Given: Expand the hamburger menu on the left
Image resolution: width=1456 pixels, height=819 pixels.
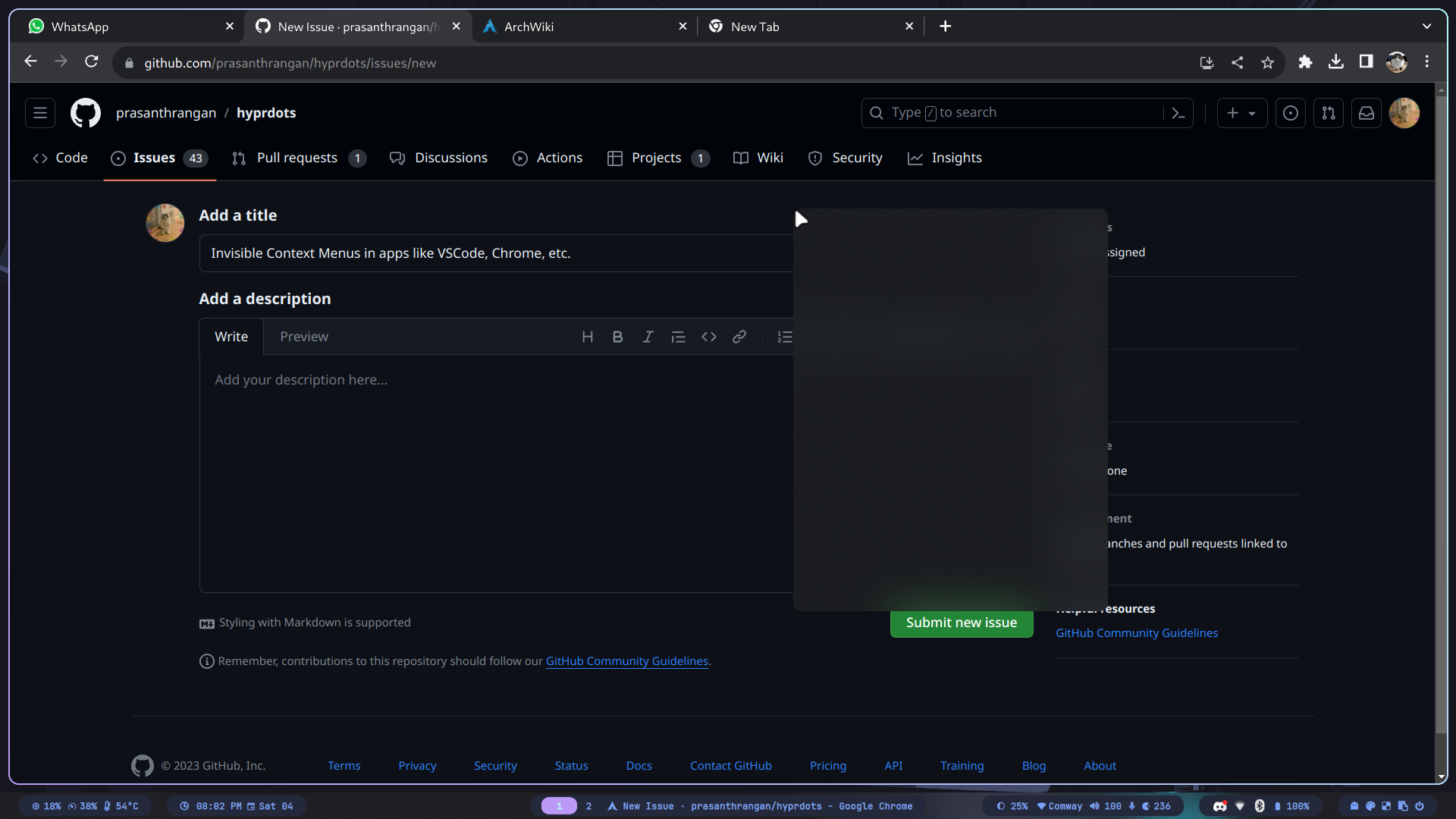Looking at the screenshot, I should click(x=39, y=112).
